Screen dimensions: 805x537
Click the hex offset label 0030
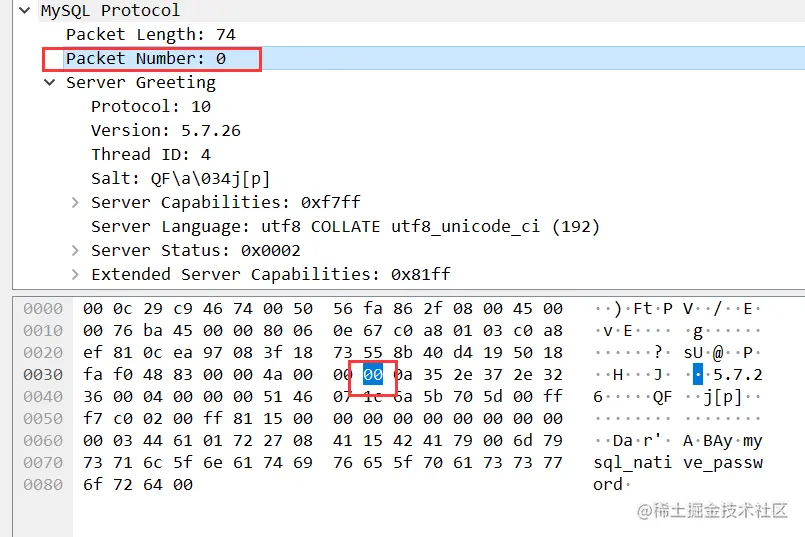coord(43,375)
